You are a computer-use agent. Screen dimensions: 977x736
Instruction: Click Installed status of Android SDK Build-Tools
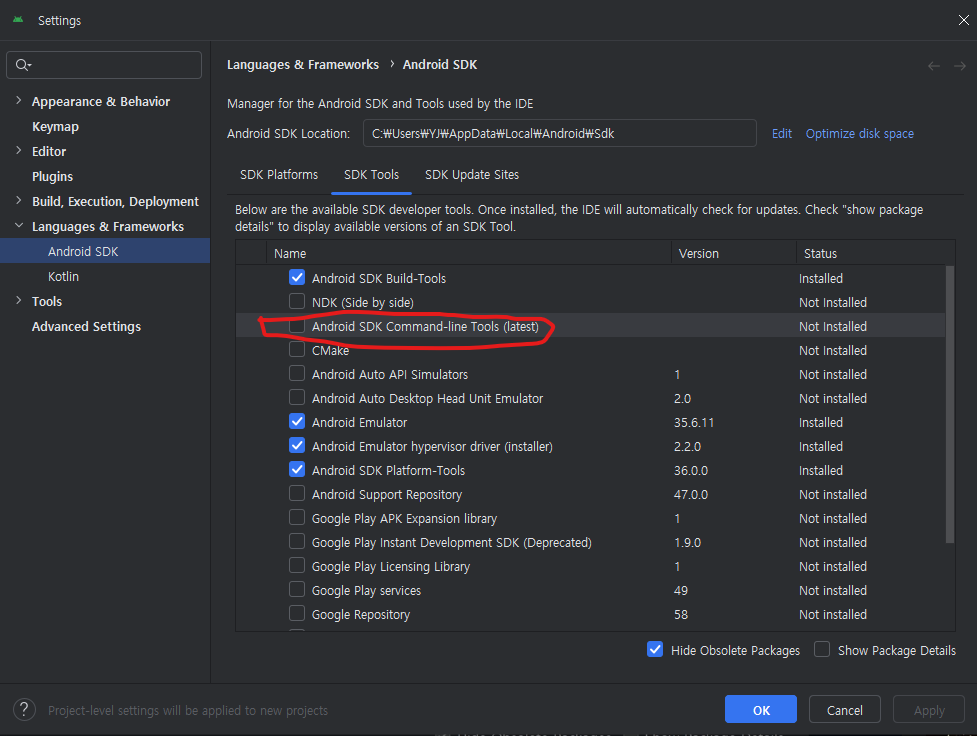click(x=821, y=279)
